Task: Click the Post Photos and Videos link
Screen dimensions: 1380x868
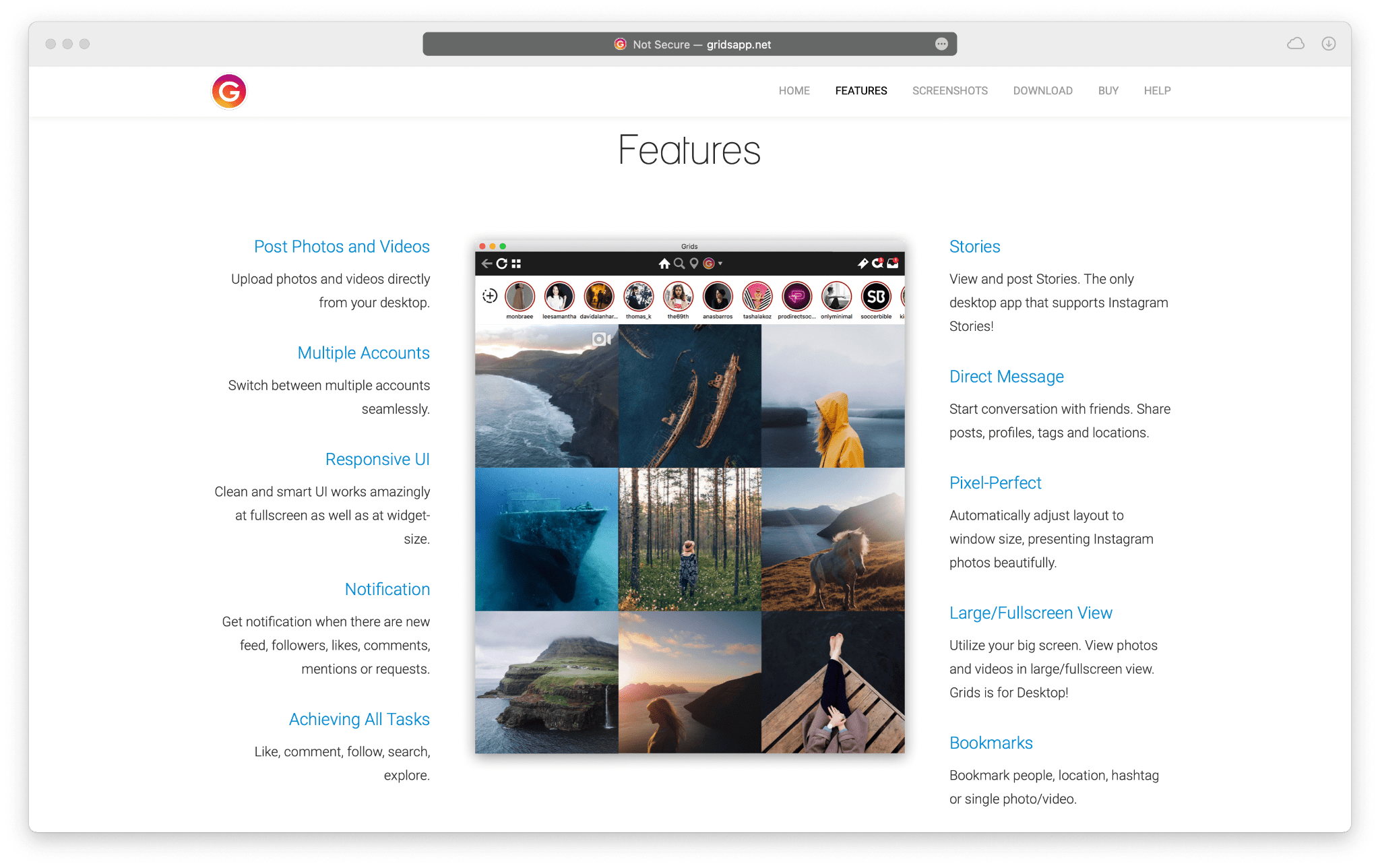Action: (342, 247)
